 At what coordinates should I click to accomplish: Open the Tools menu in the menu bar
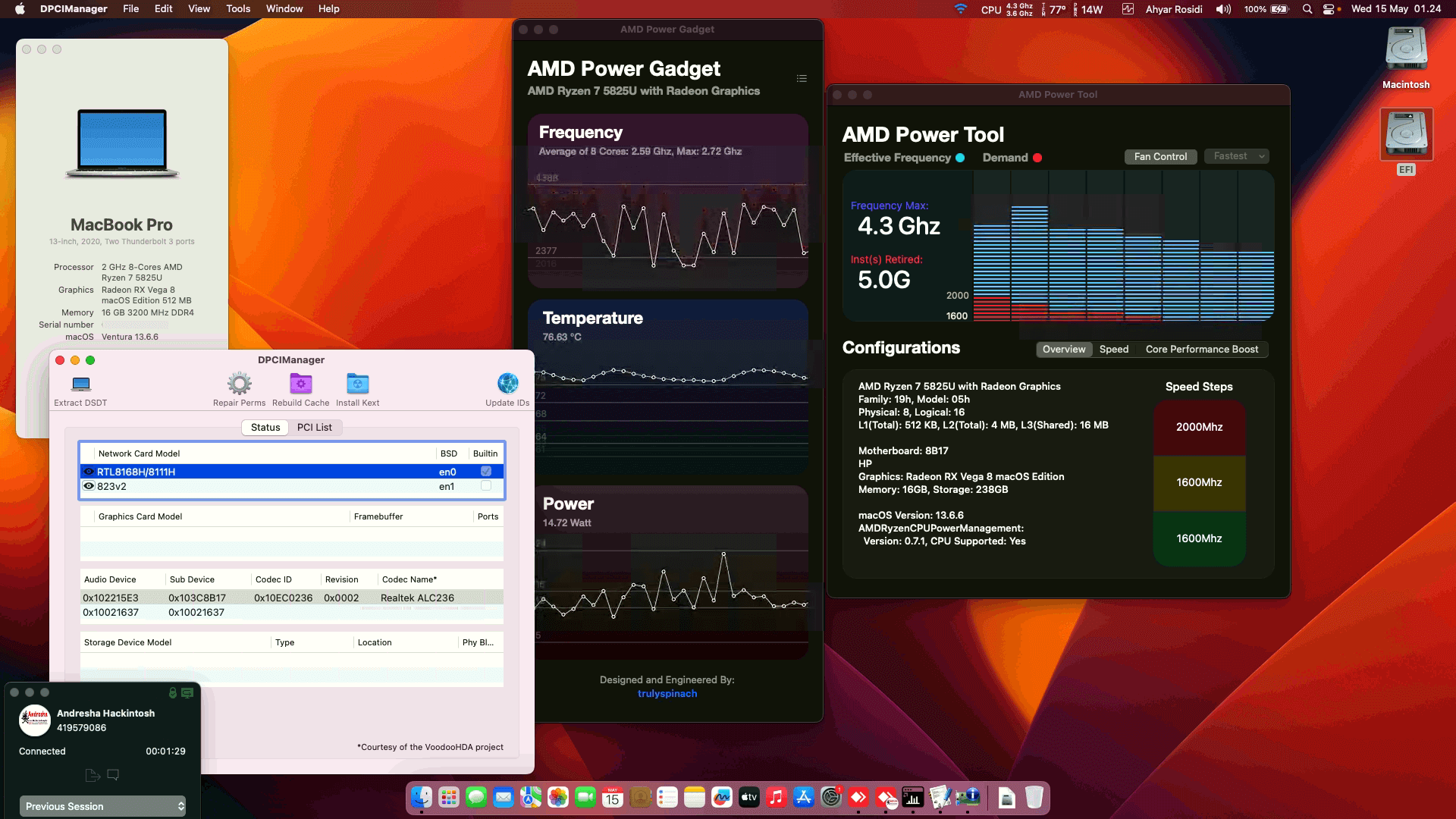pyautogui.click(x=237, y=8)
